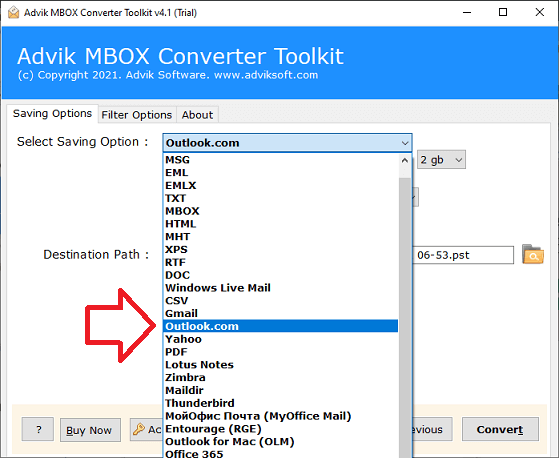Choose DOC from the saving list
The height and width of the screenshot is (458, 559).
point(281,275)
